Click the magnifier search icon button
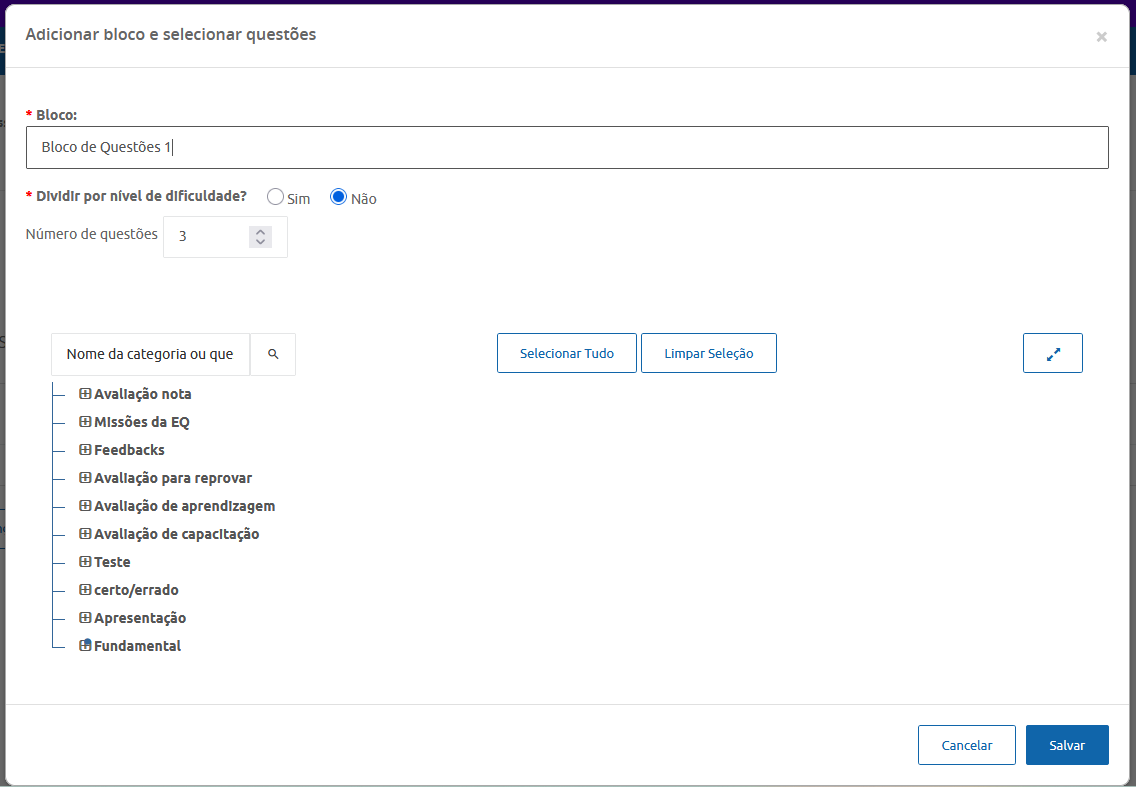This screenshot has width=1136, height=787. point(273,354)
